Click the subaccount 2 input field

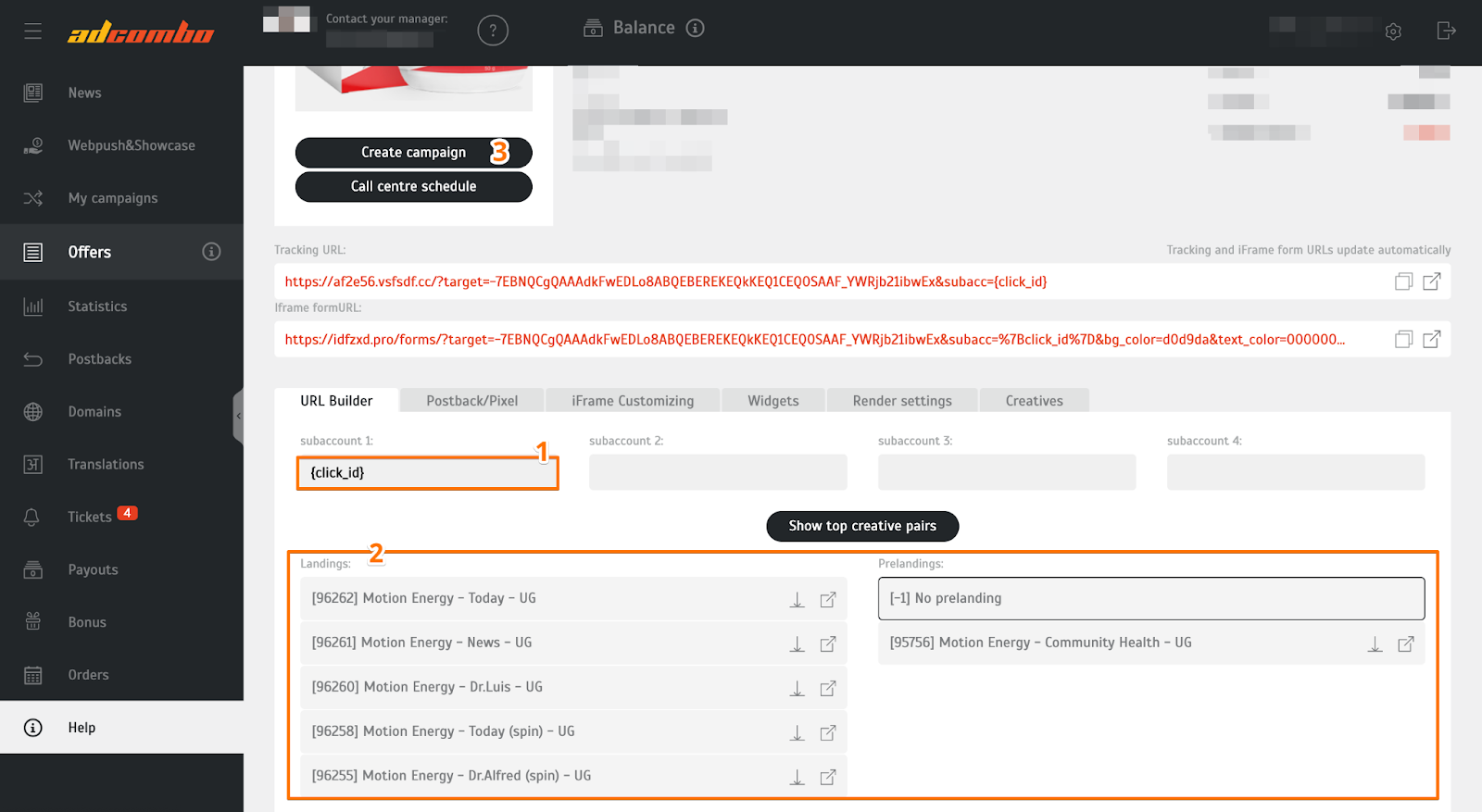(718, 472)
